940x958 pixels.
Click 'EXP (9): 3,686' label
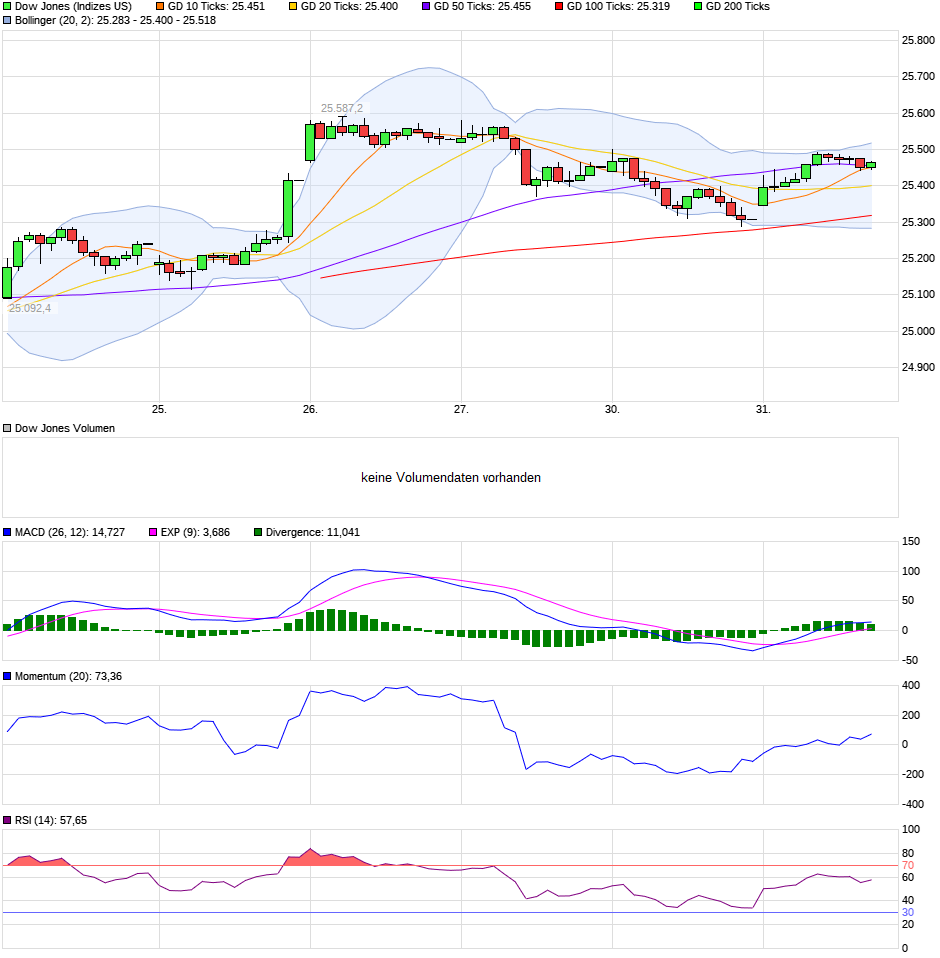195,533
